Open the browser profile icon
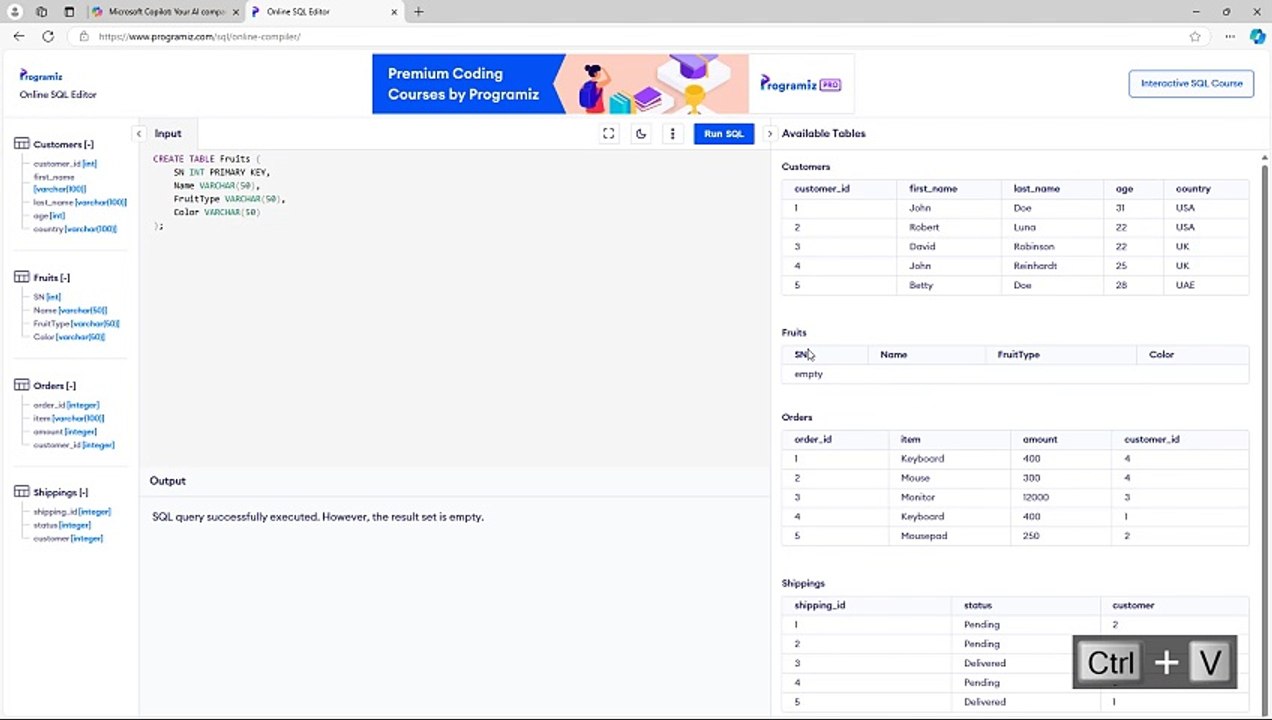Image resolution: width=1272 pixels, height=720 pixels. pyautogui.click(x=15, y=12)
